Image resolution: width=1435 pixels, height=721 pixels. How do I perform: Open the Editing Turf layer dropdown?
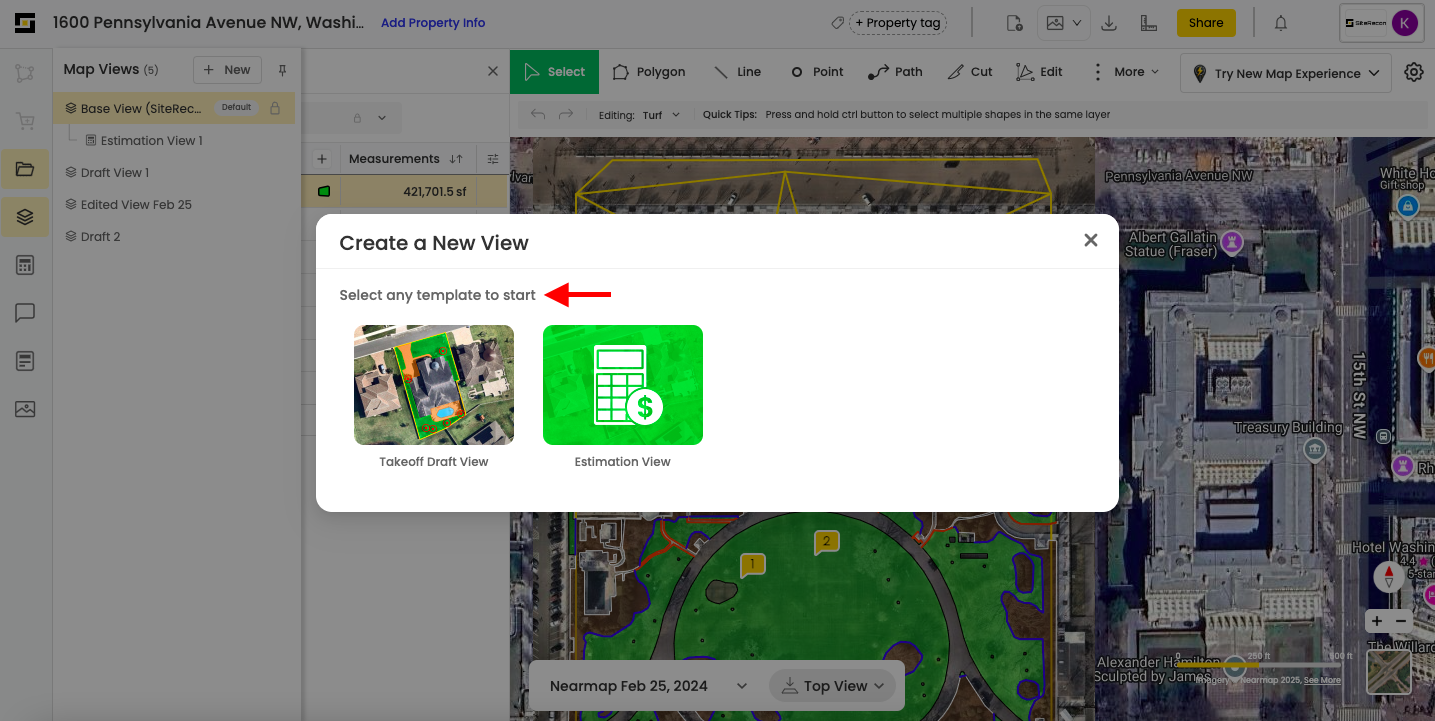point(660,115)
